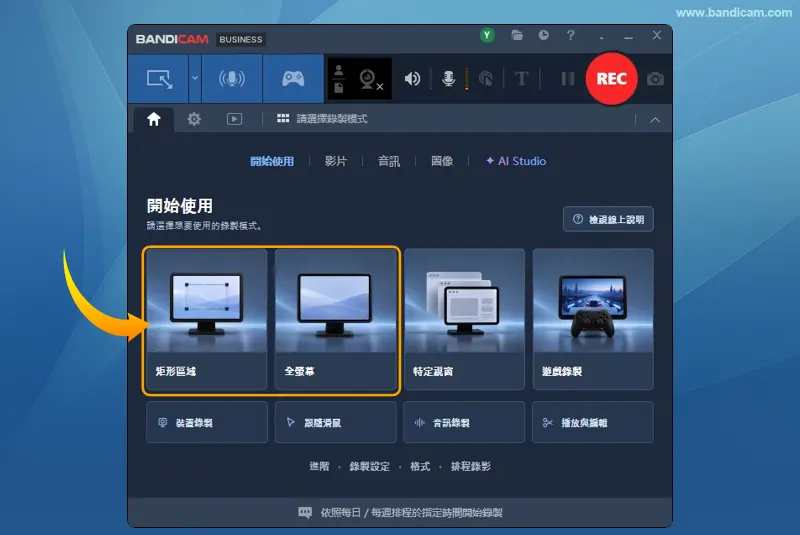Screen dimensions: 800x535
Task: Toggle the mouse click effect icon
Action: coord(486,79)
